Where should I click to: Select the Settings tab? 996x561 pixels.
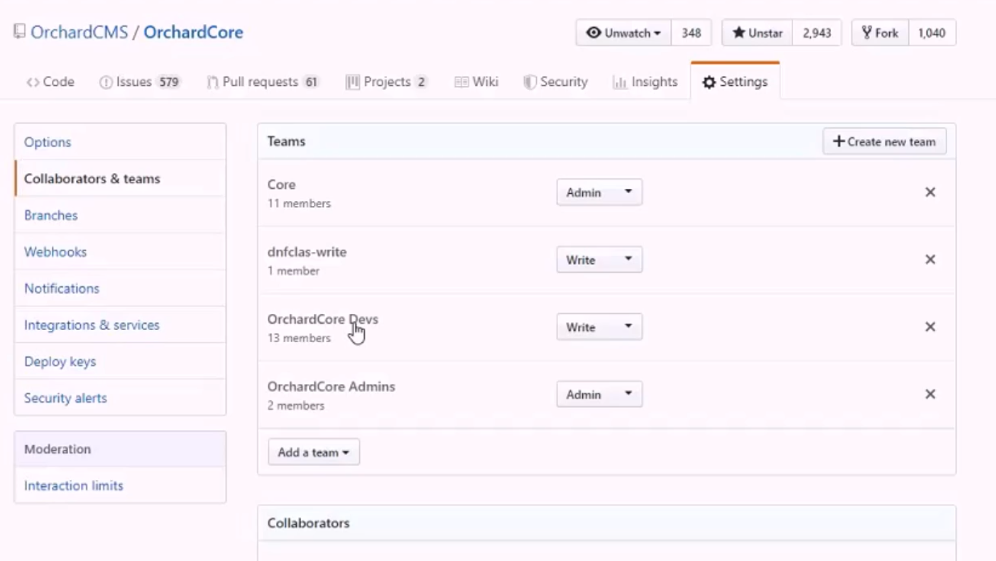tap(735, 82)
